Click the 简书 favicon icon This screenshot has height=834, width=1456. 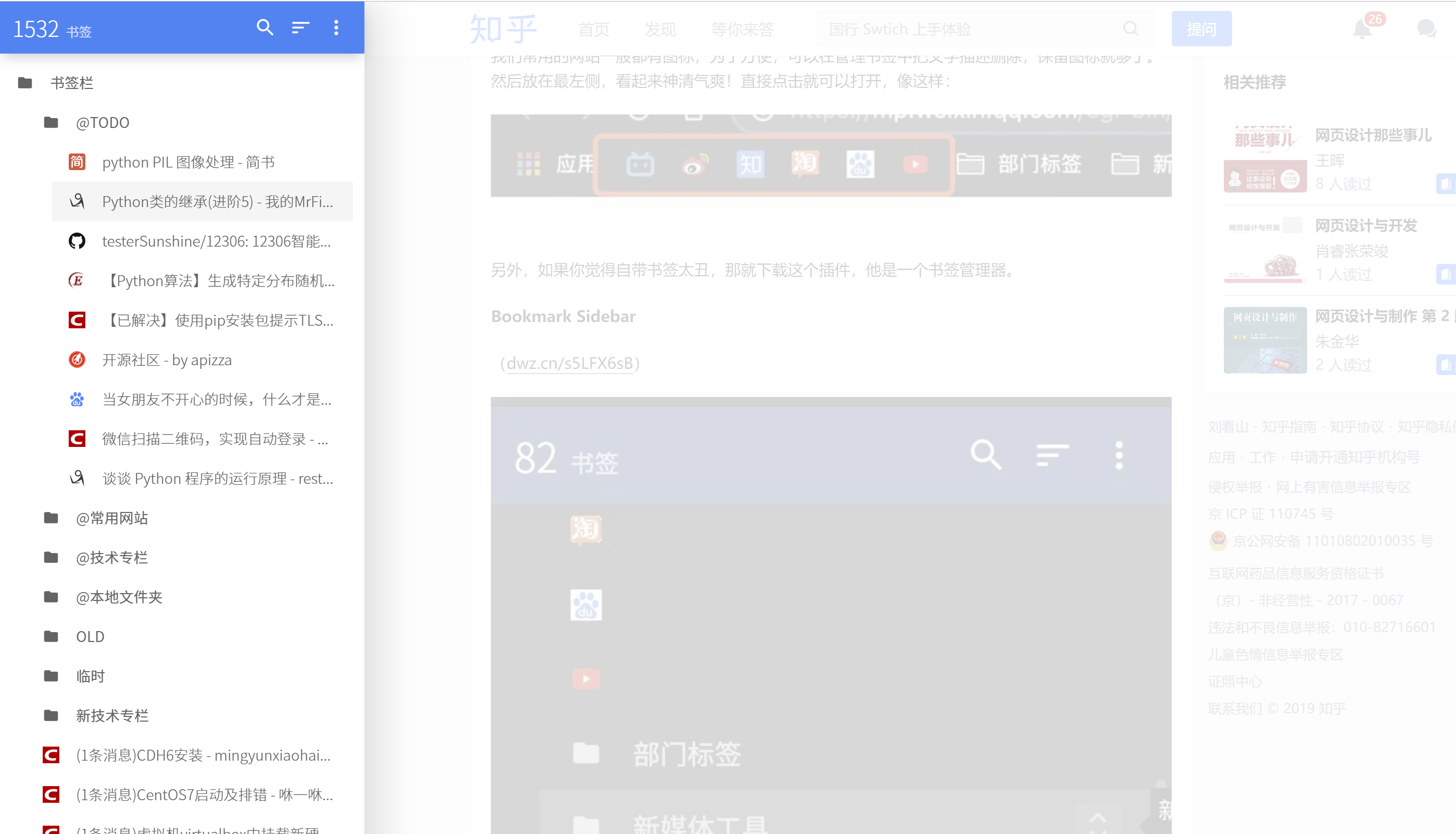pos(77,162)
